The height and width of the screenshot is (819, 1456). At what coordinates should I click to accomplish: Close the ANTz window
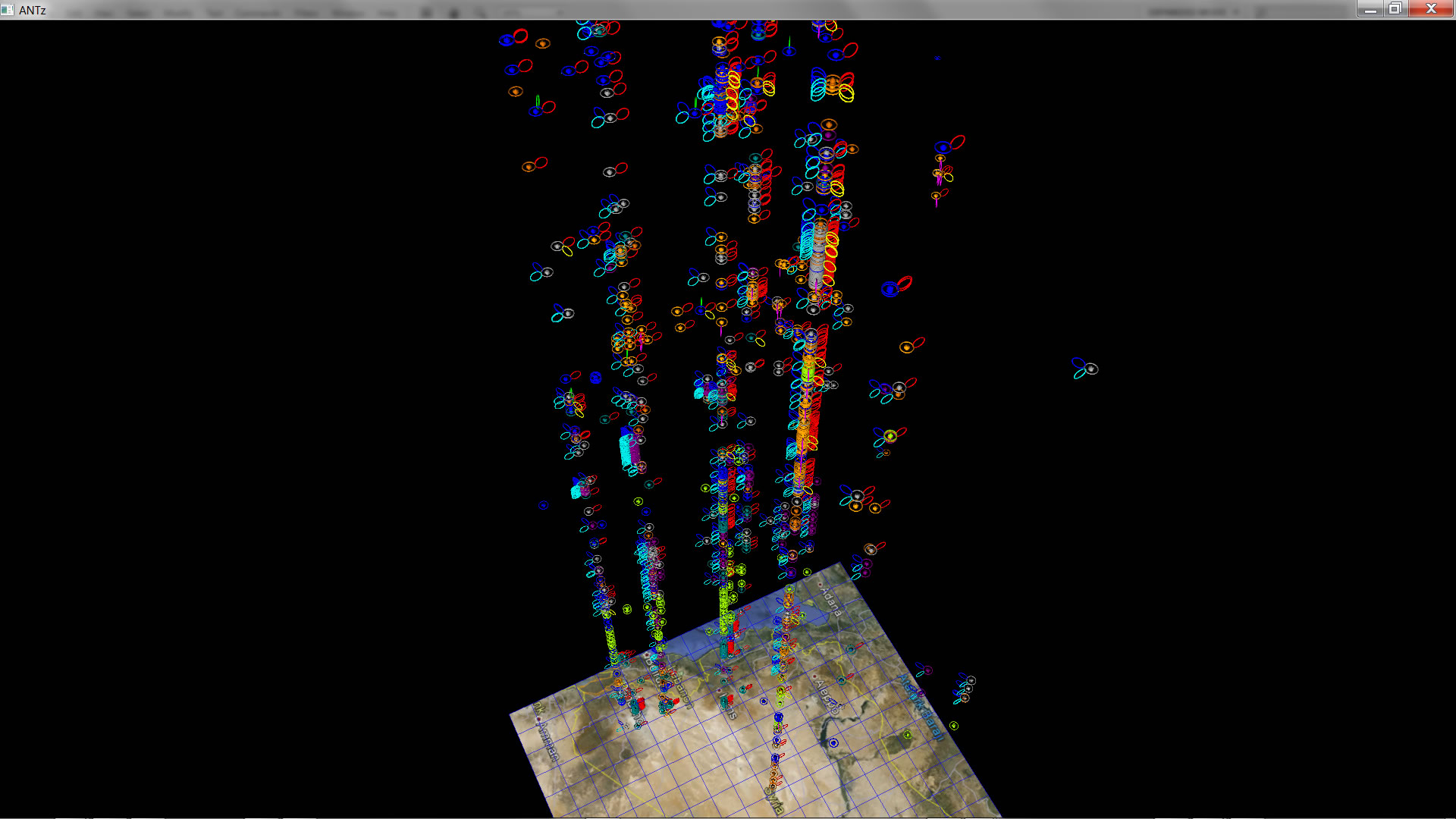point(1431,9)
